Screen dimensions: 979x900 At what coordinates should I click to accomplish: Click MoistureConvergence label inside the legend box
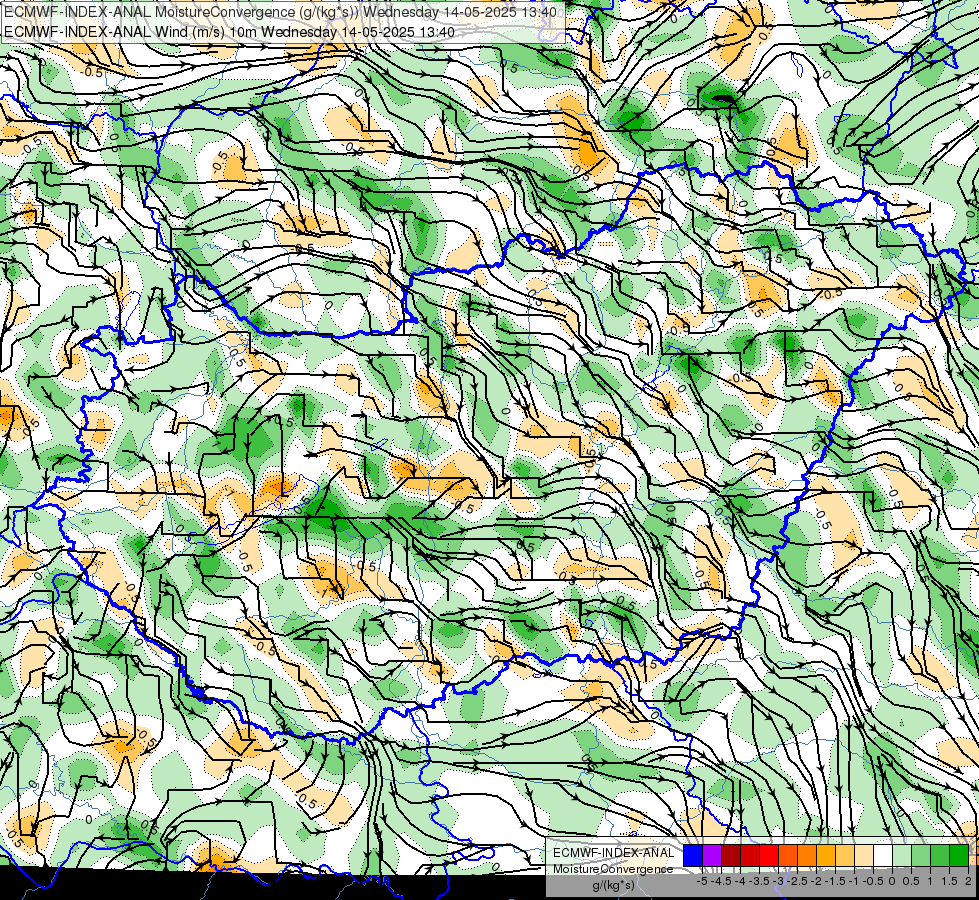[613, 869]
